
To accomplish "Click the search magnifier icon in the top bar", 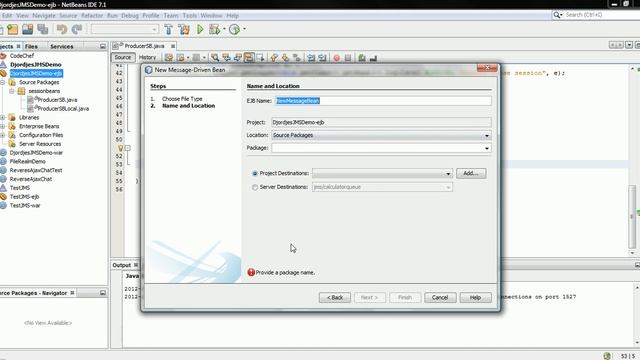I will pos(557,15).
